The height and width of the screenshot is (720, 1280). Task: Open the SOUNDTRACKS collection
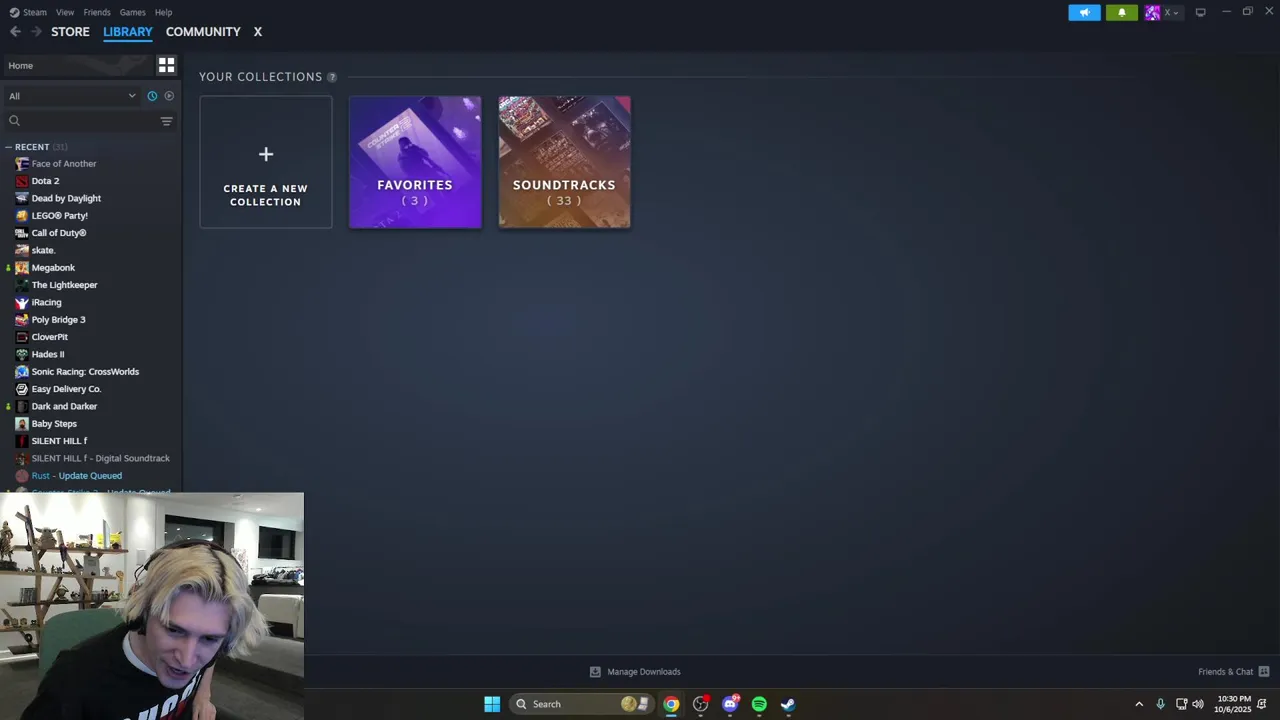tap(564, 162)
